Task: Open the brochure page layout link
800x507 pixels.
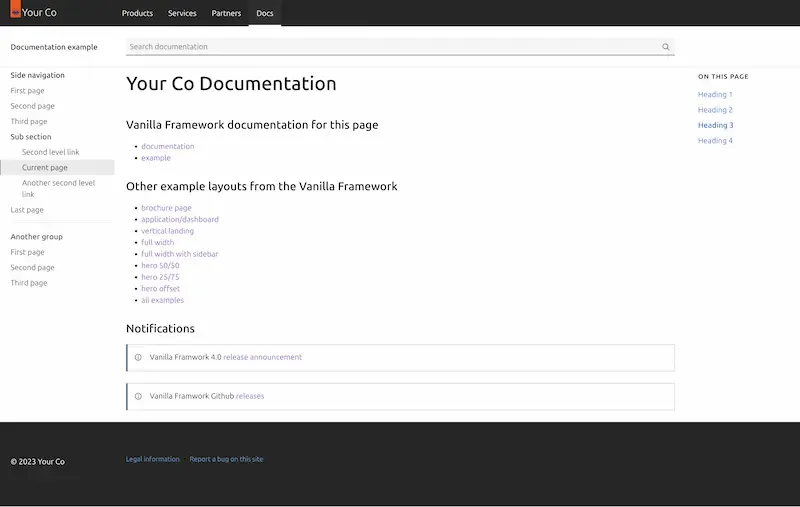Action: pos(166,208)
